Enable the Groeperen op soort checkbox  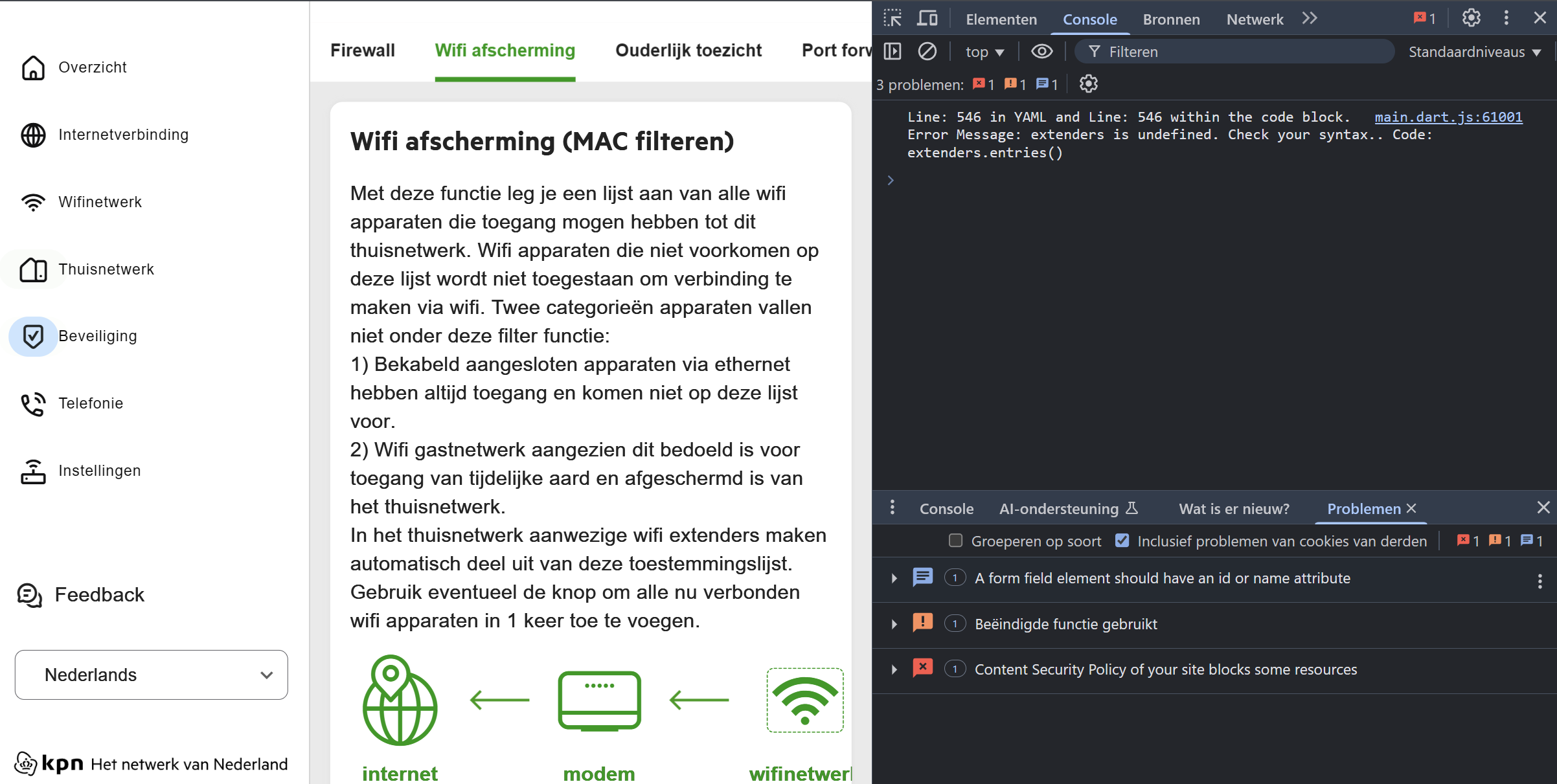tap(955, 541)
